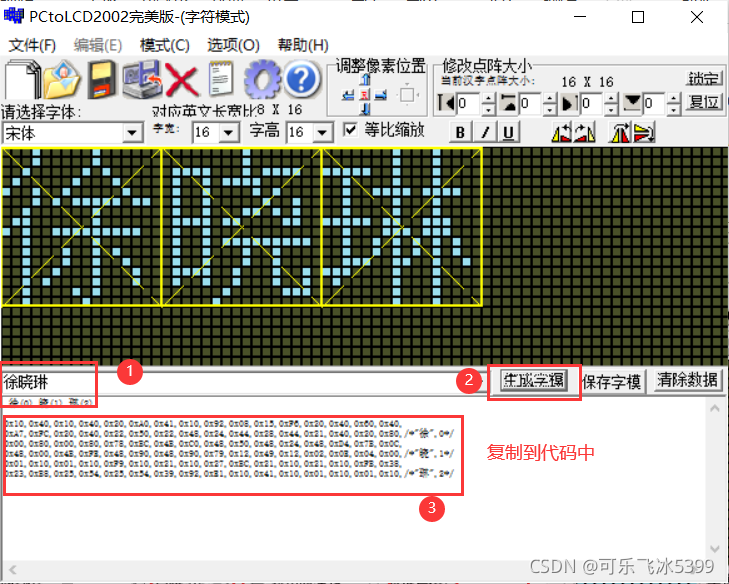Click the right margin value input box
The image size is (729, 584).
point(592,103)
